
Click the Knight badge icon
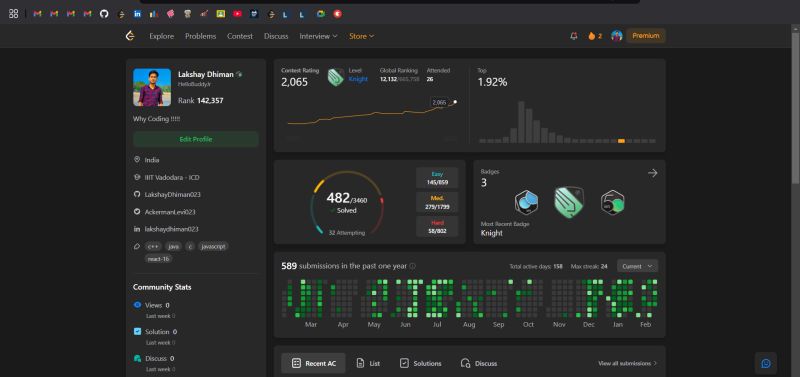point(569,202)
